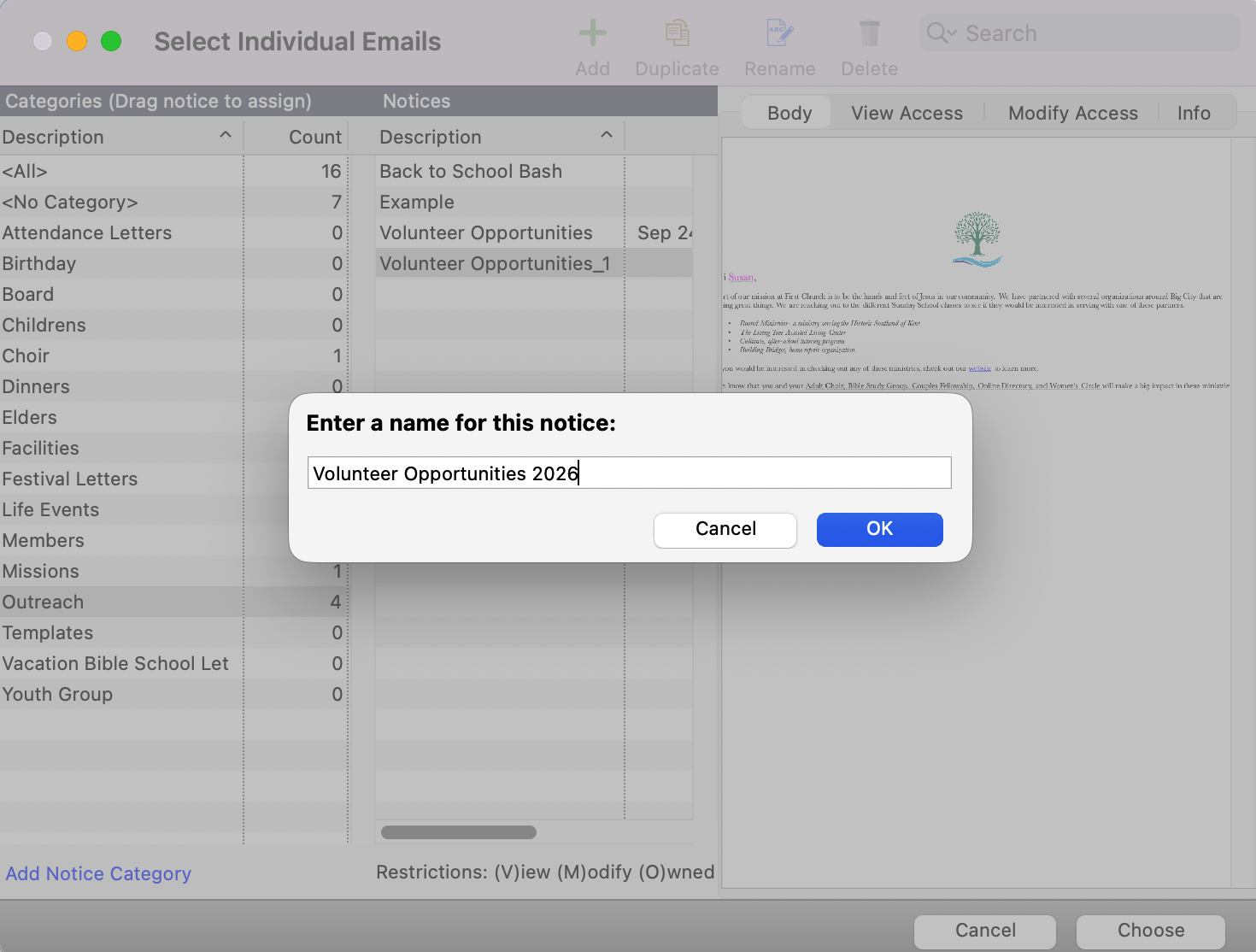Select the <No Category> row
1256x952 pixels.
tap(173, 202)
